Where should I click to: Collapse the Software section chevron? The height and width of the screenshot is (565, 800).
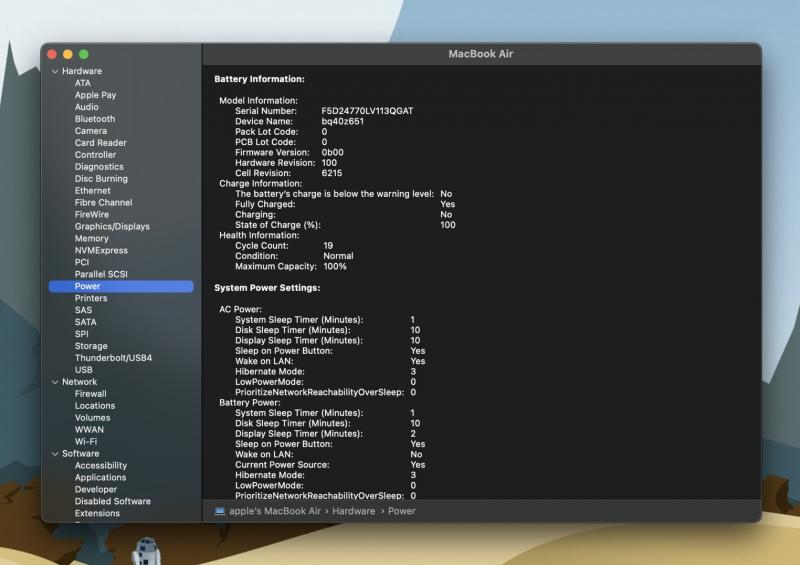(x=55, y=454)
